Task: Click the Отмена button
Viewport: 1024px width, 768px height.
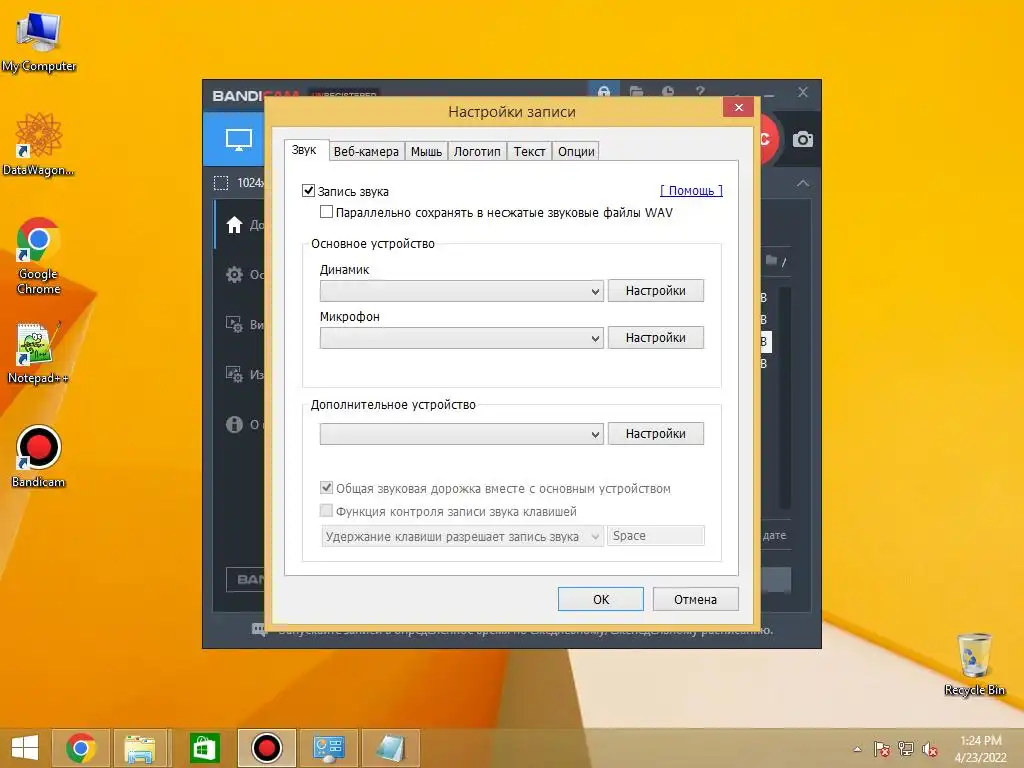Action: [x=696, y=600]
